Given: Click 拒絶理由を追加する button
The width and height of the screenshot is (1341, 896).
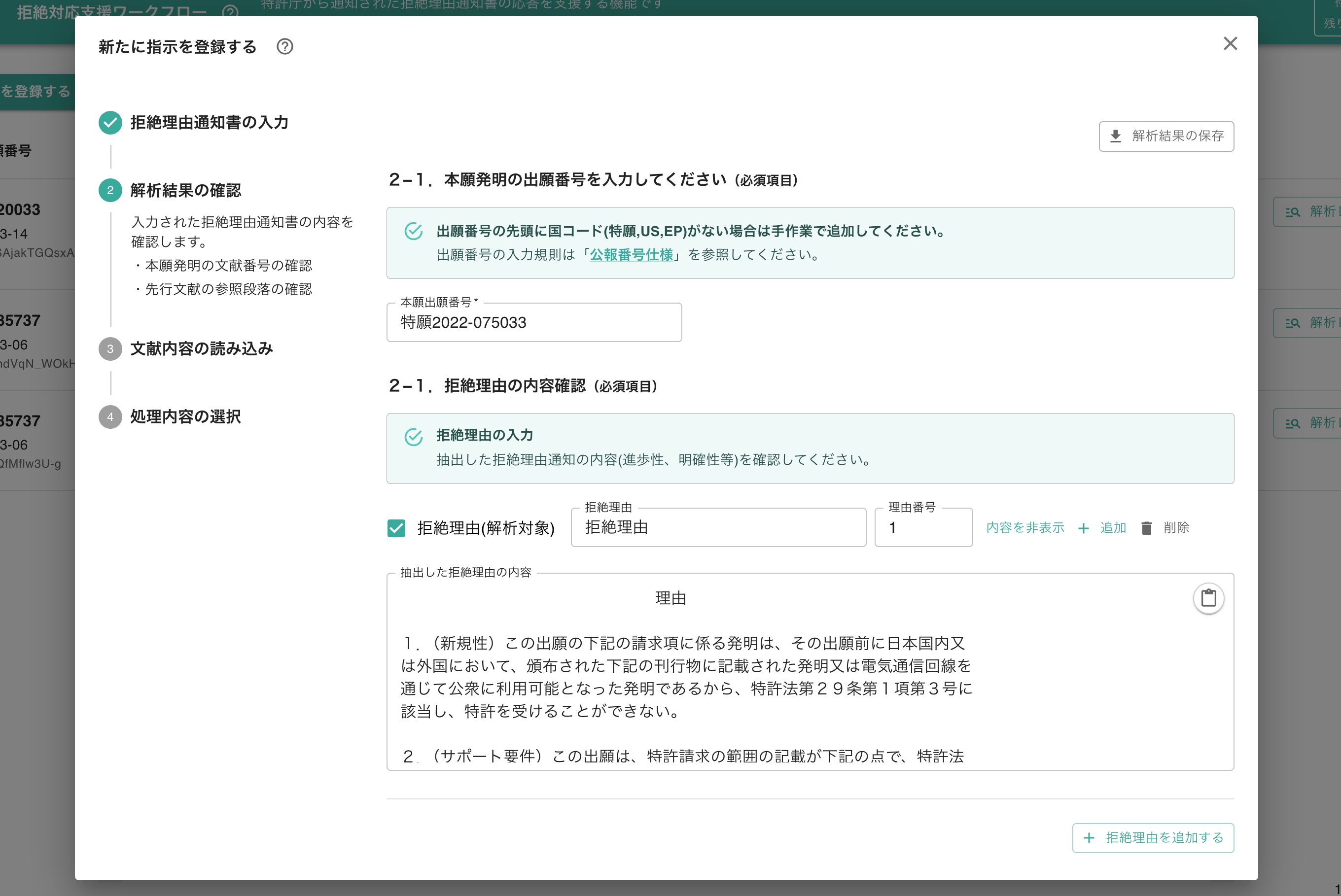Looking at the screenshot, I should 1153,838.
